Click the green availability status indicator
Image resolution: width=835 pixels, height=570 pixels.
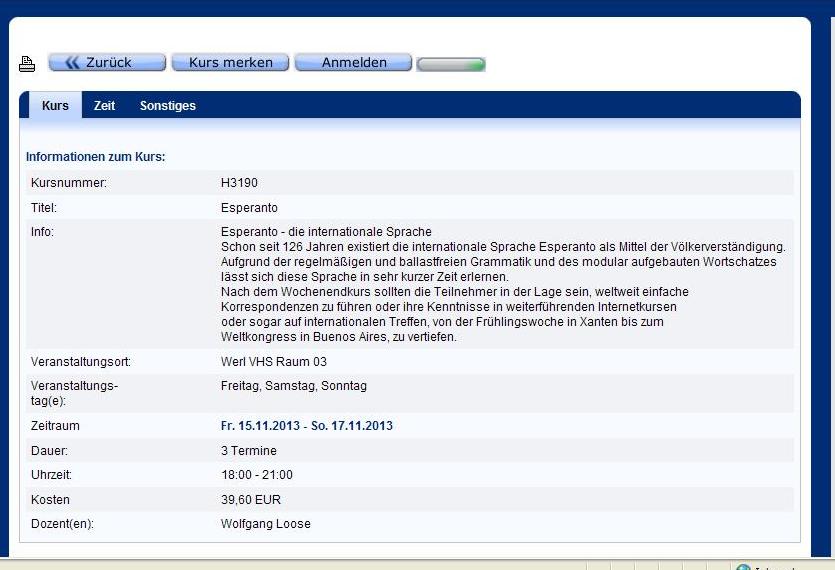tap(451, 65)
